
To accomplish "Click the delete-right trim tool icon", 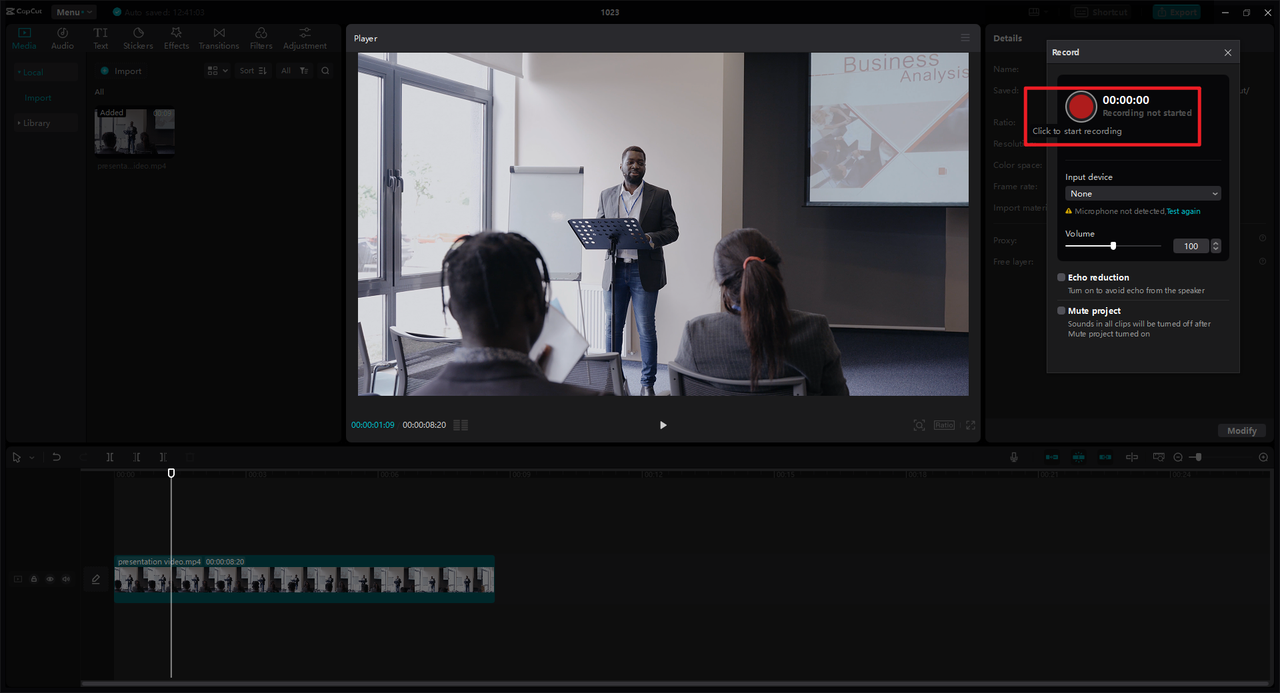I will (x=163, y=457).
